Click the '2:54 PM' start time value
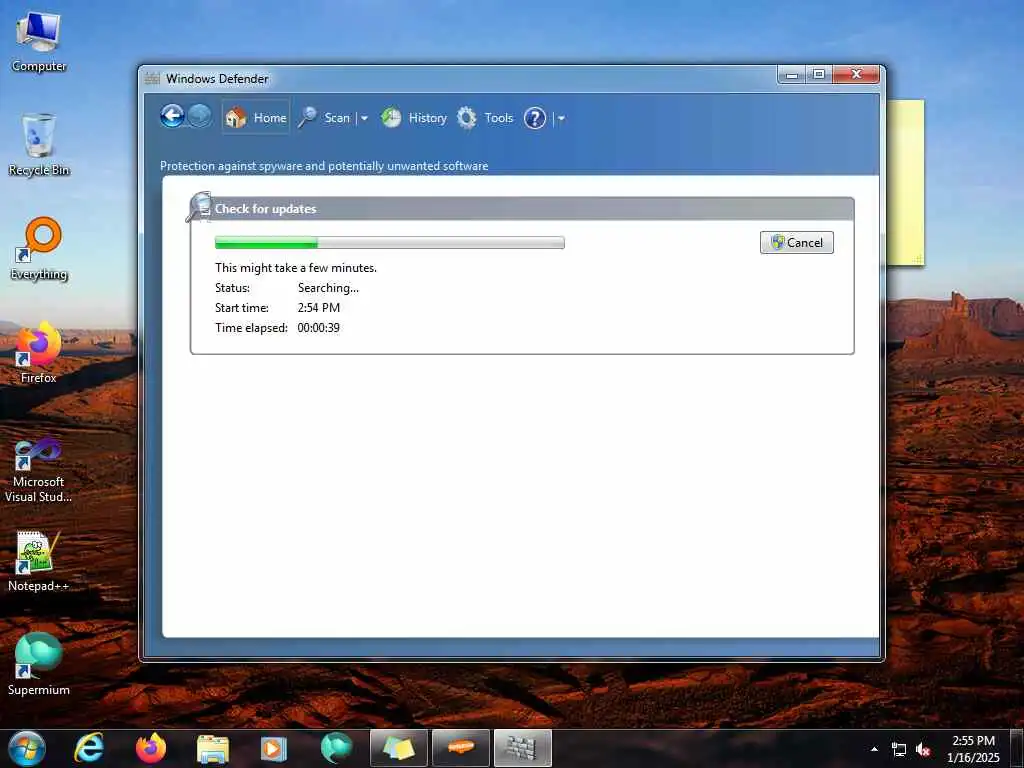1024x768 pixels. [x=319, y=308]
